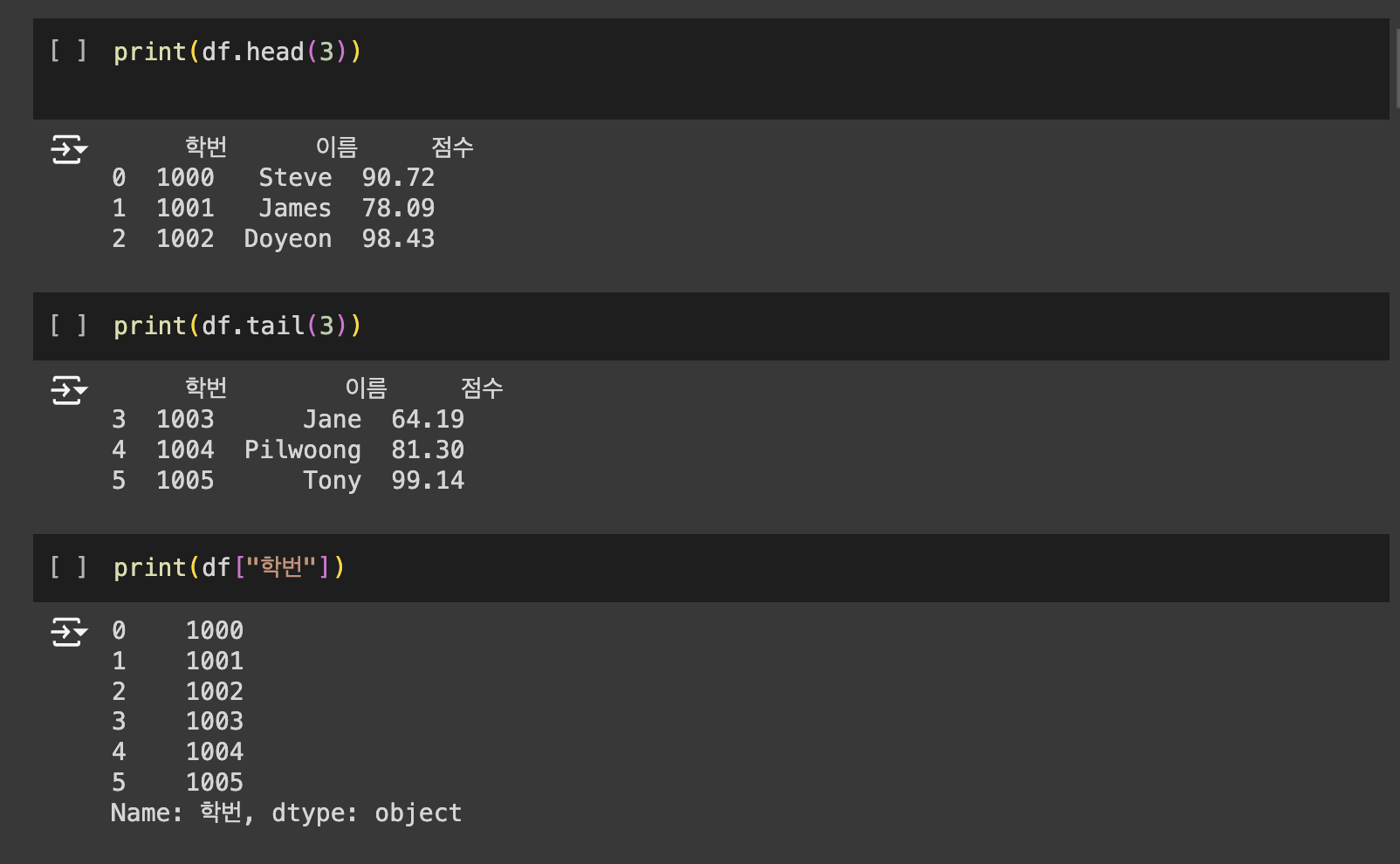Click the name James in head output

[x=295, y=208]
